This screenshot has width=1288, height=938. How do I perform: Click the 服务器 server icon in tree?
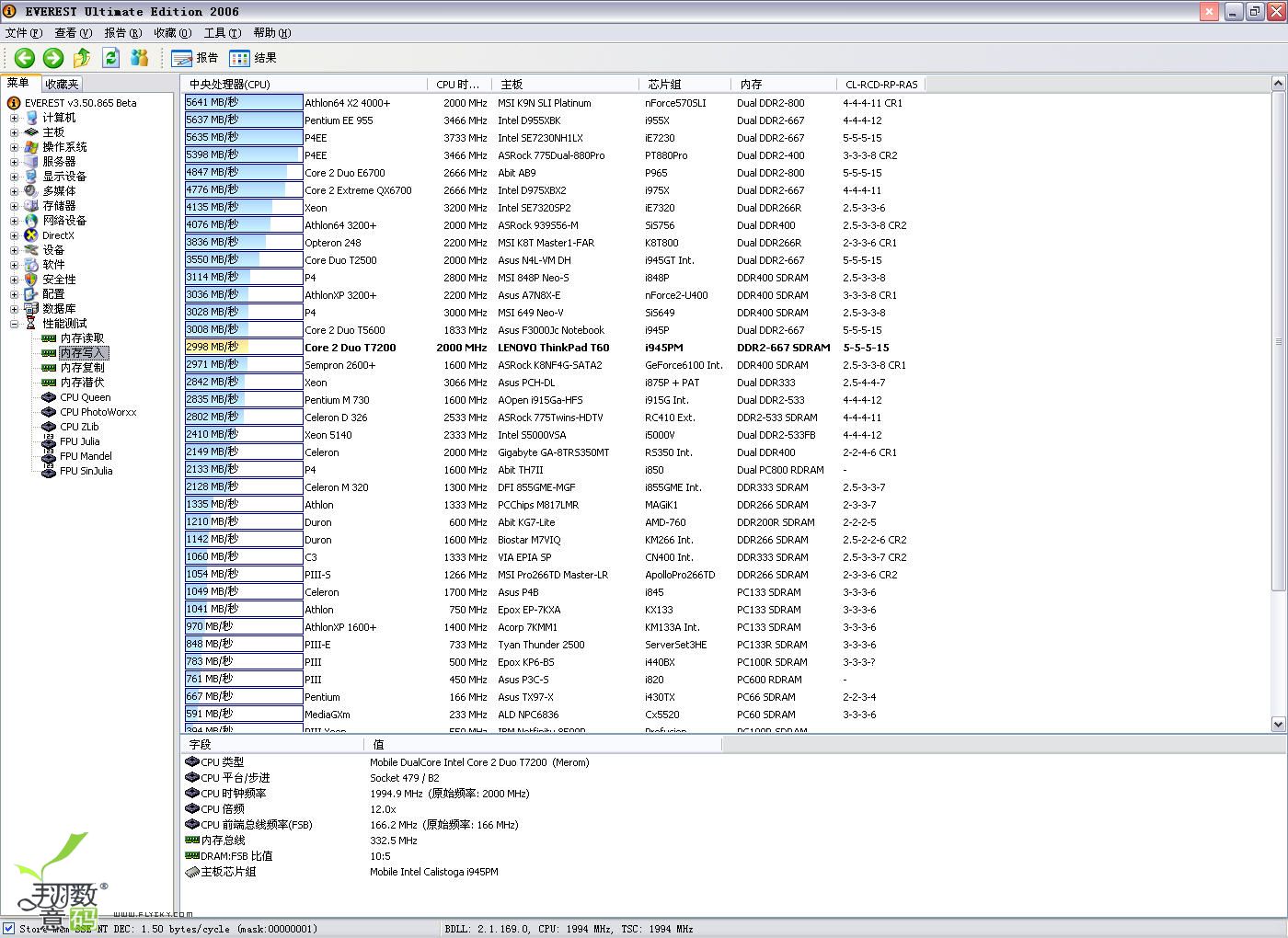[x=31, y=162]
